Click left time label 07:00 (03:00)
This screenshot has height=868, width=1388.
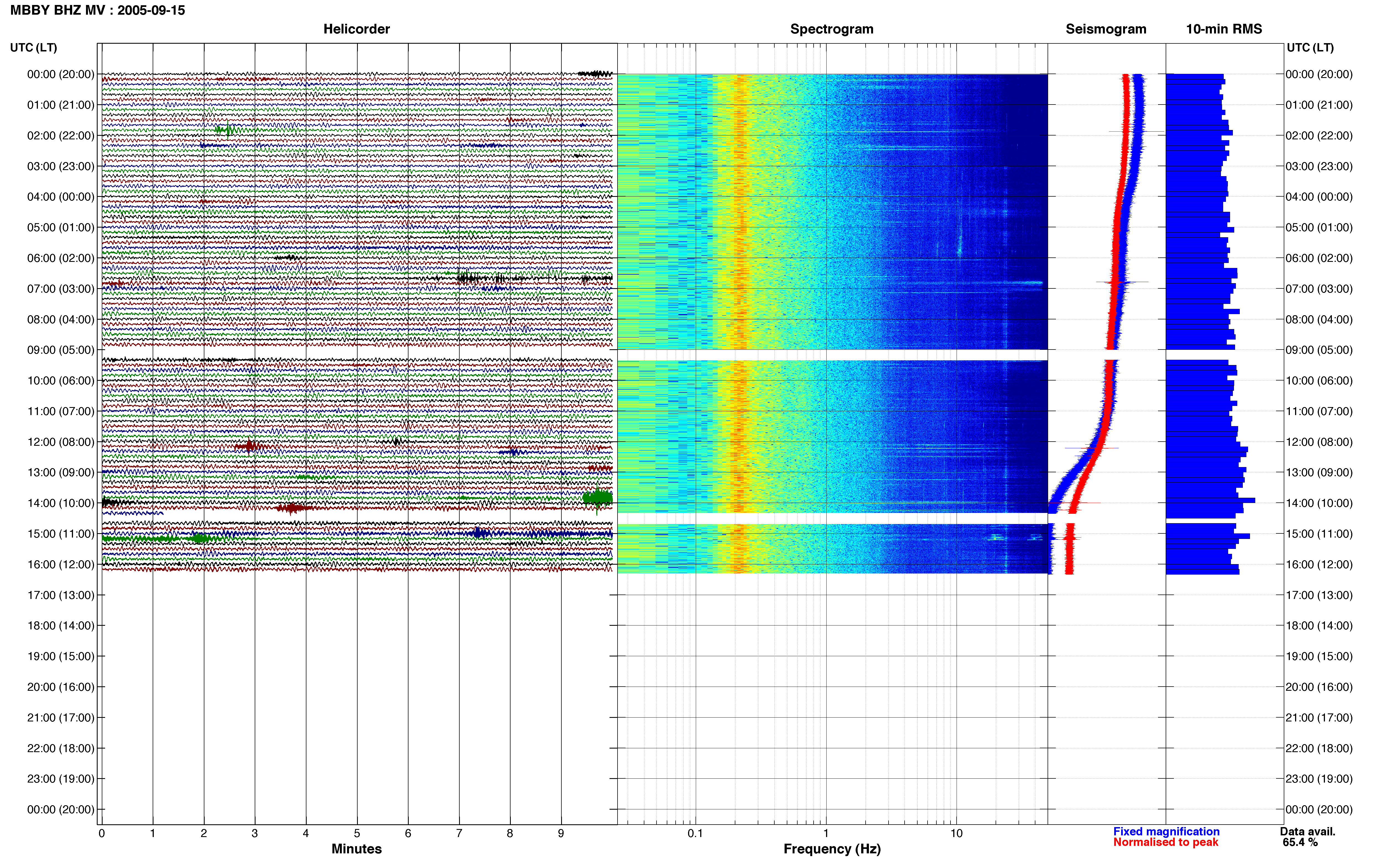tap(61, 289)
